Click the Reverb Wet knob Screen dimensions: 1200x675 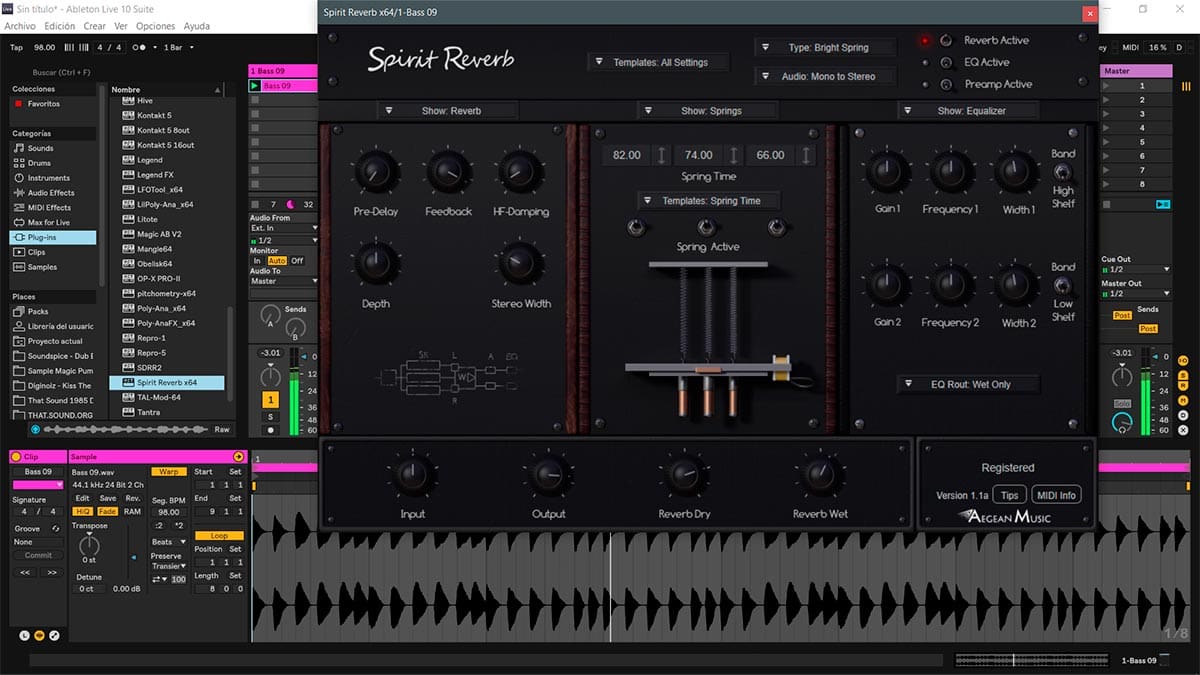tap(819, 474)
